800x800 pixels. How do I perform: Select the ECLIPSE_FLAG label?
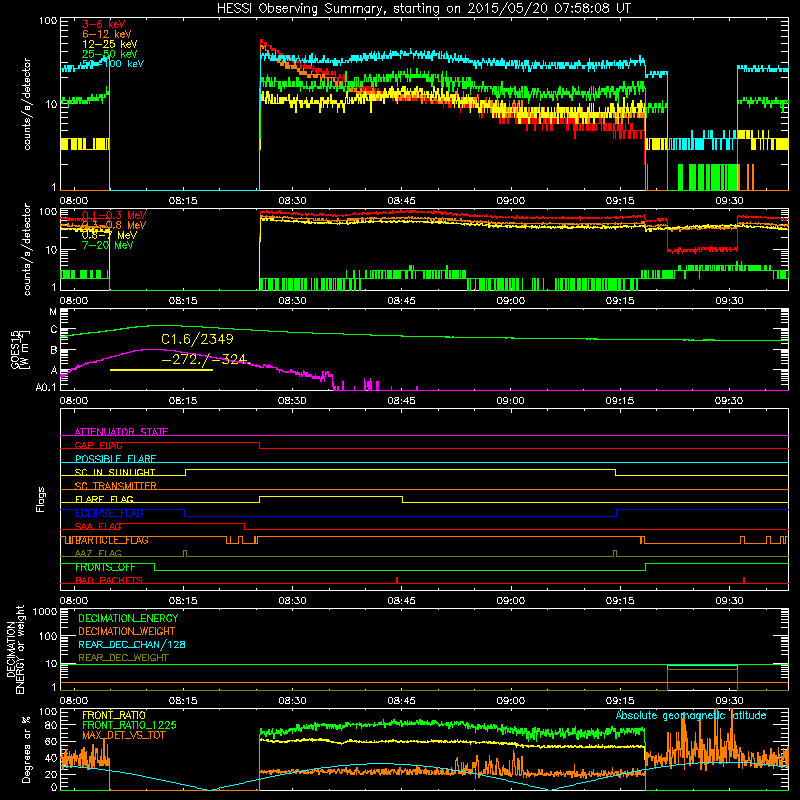[x=109, y=513]
